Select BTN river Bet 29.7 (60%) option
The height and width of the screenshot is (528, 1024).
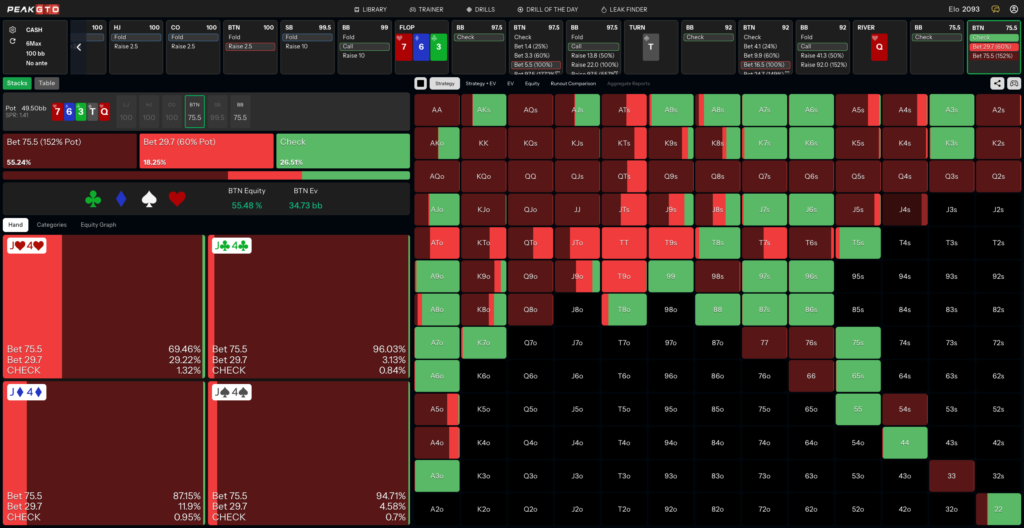coord(994,46)
